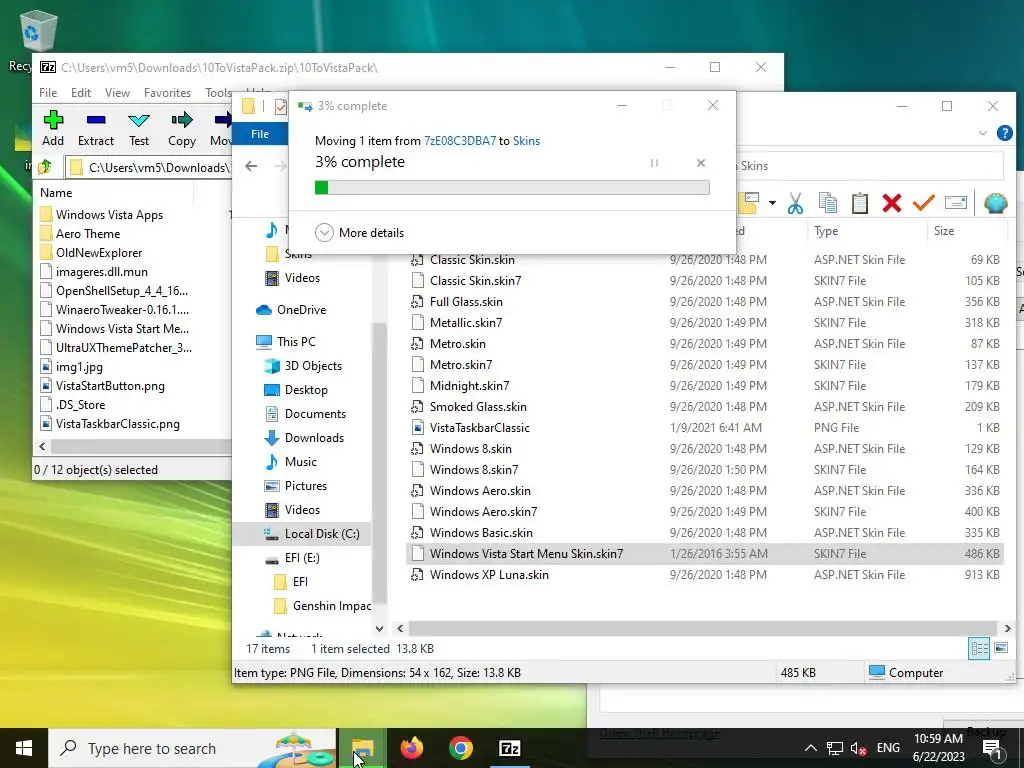The image size is (1024, 768).
Task: Click the Extract icon in 7-Zip
Action: [x=96, y=129]
